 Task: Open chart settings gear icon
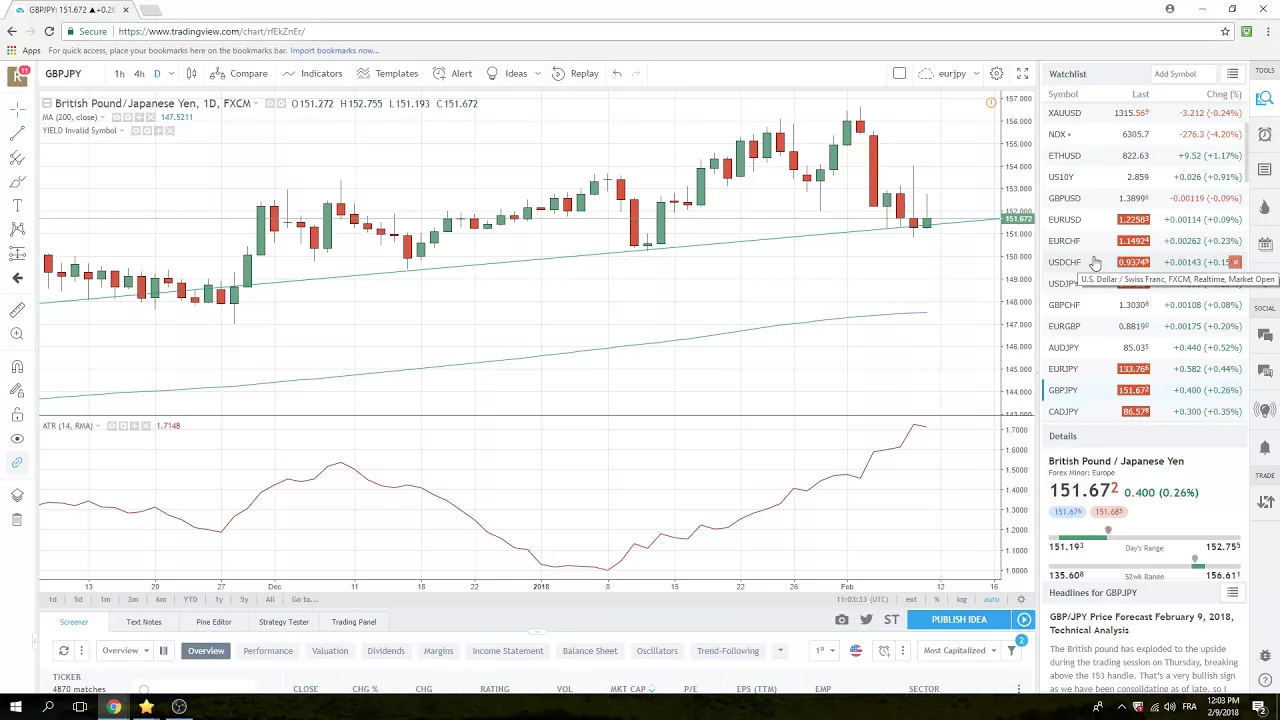click(996, 73)
